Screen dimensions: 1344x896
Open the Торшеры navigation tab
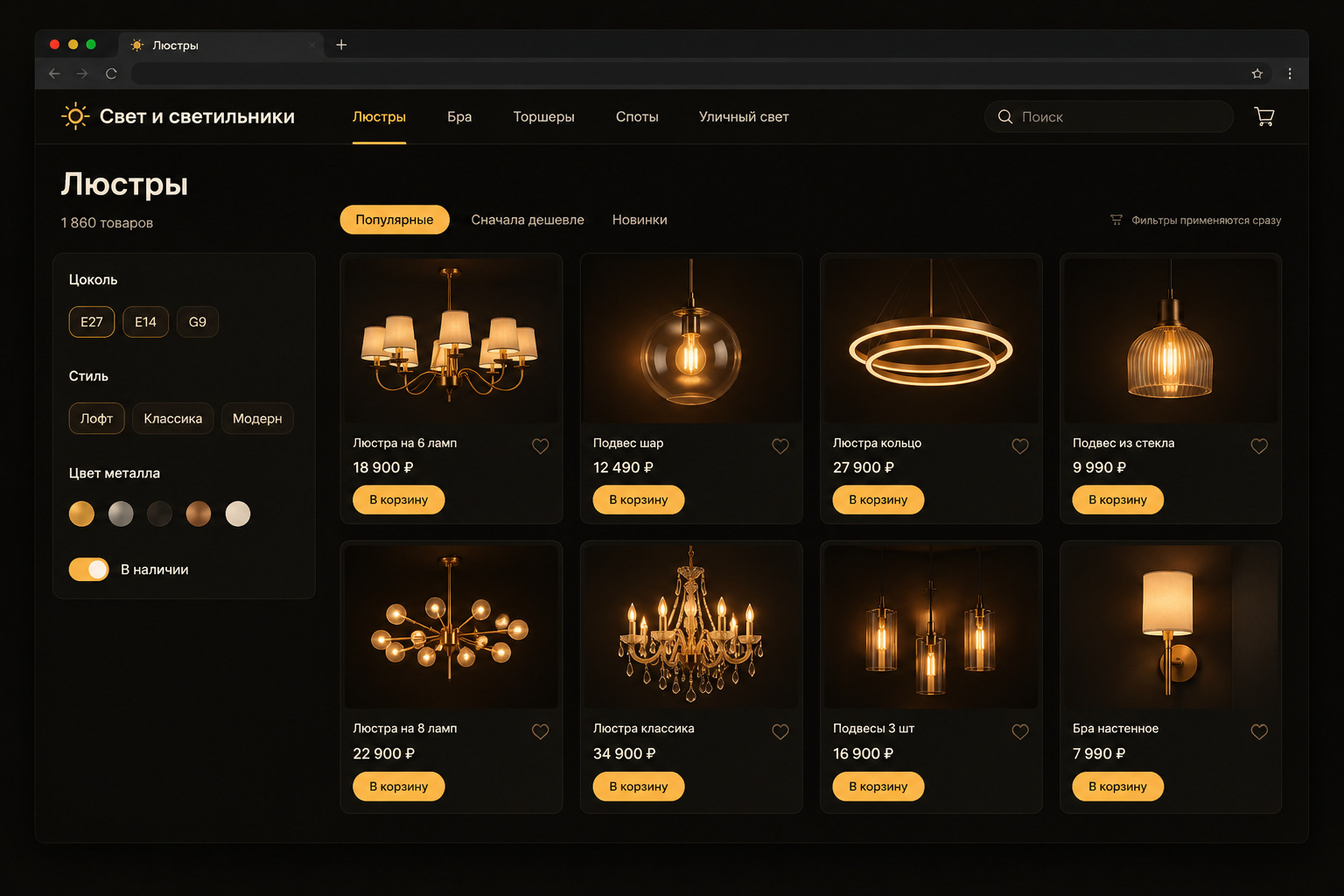point(543,116)
